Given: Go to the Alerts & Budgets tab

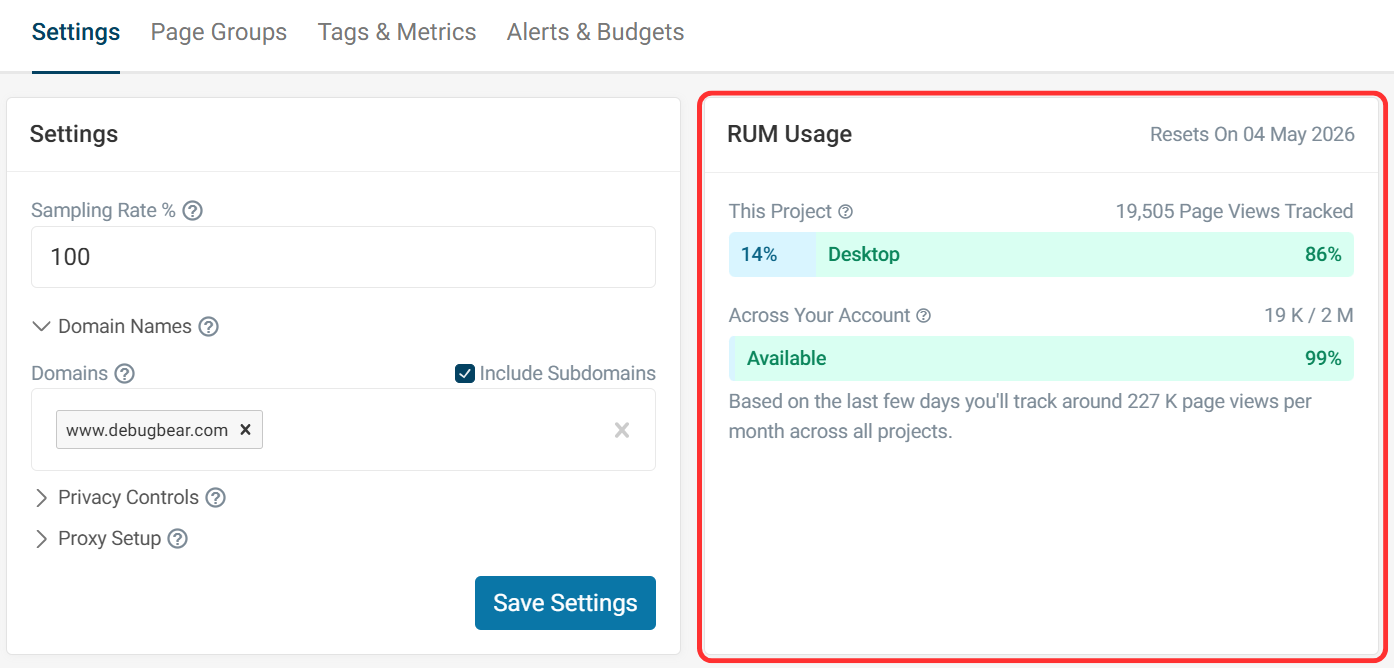Looking at the screenshot, I should (595, 32).
